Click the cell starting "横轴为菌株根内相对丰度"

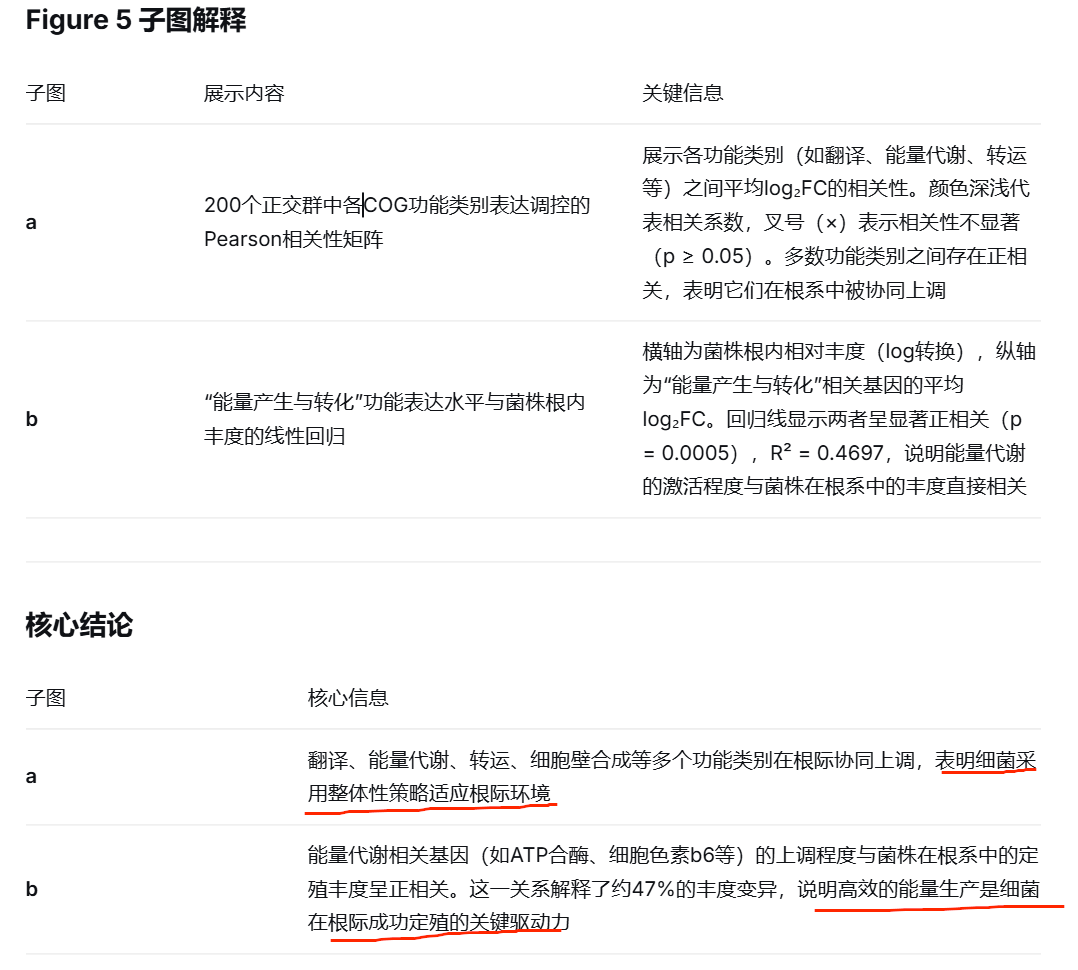(x=839, y=419)
